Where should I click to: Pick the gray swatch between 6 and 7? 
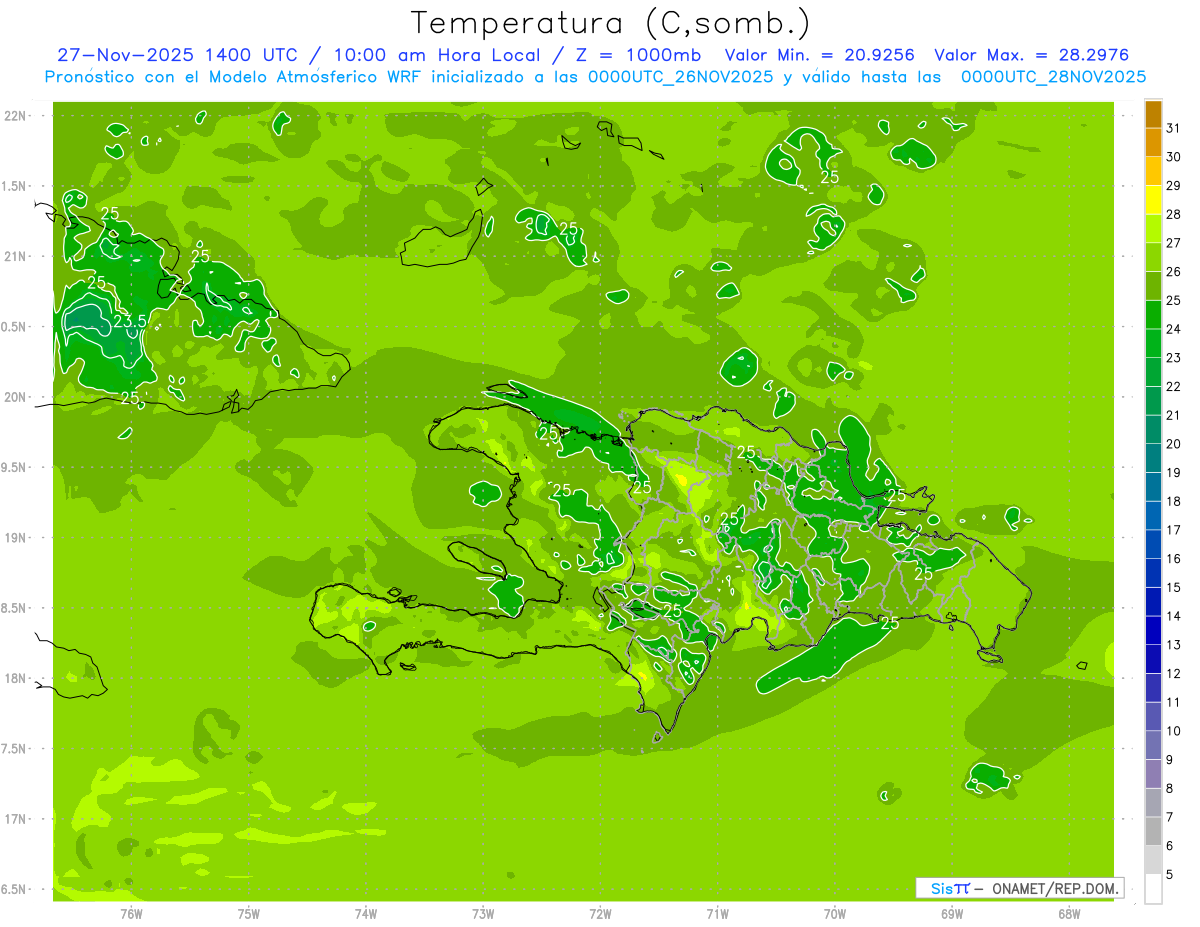point(1153,831)
